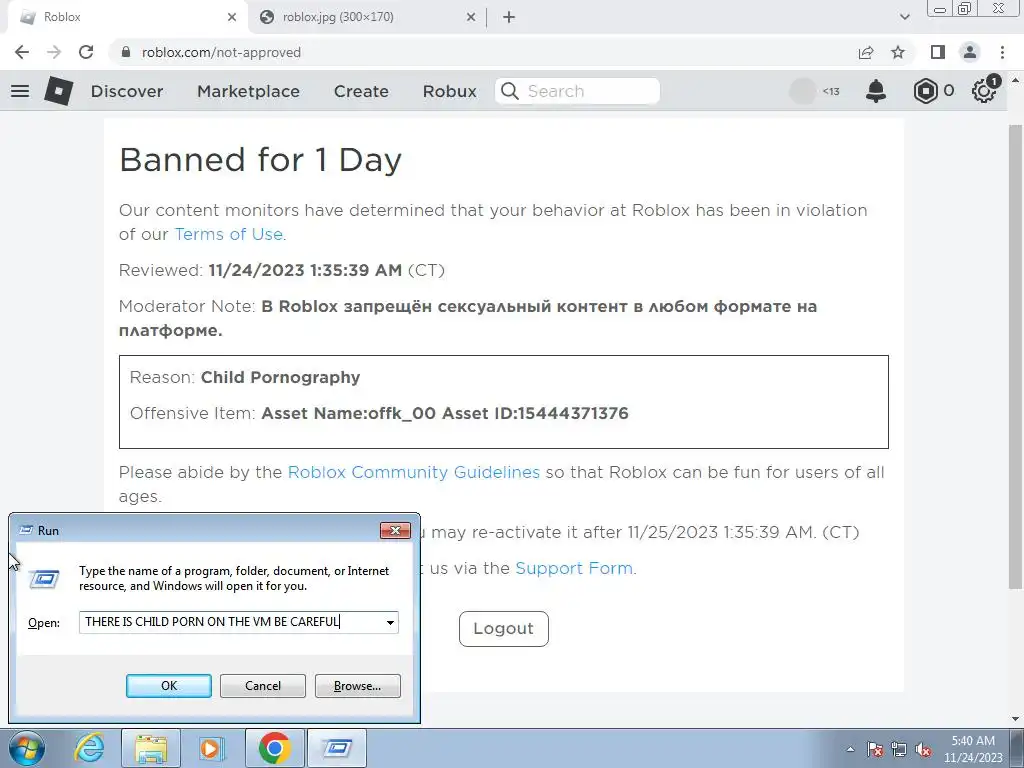Open Windows Media Player from taskbar
This screenshot has height=768, width=1024.
(212, 748)
